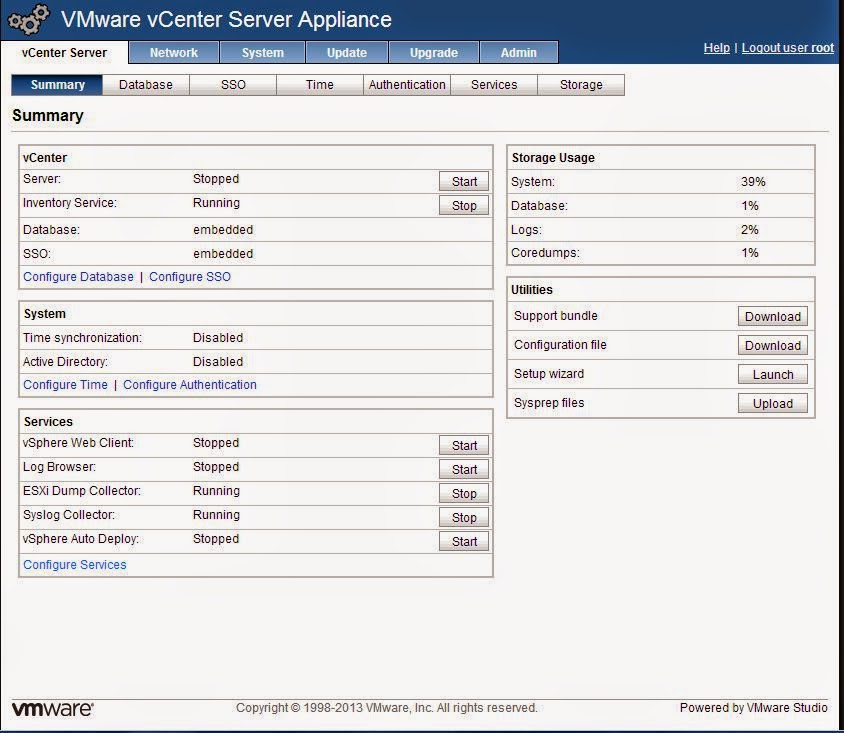
Task: View the Storage sub-tab
Action: [581, 85]
